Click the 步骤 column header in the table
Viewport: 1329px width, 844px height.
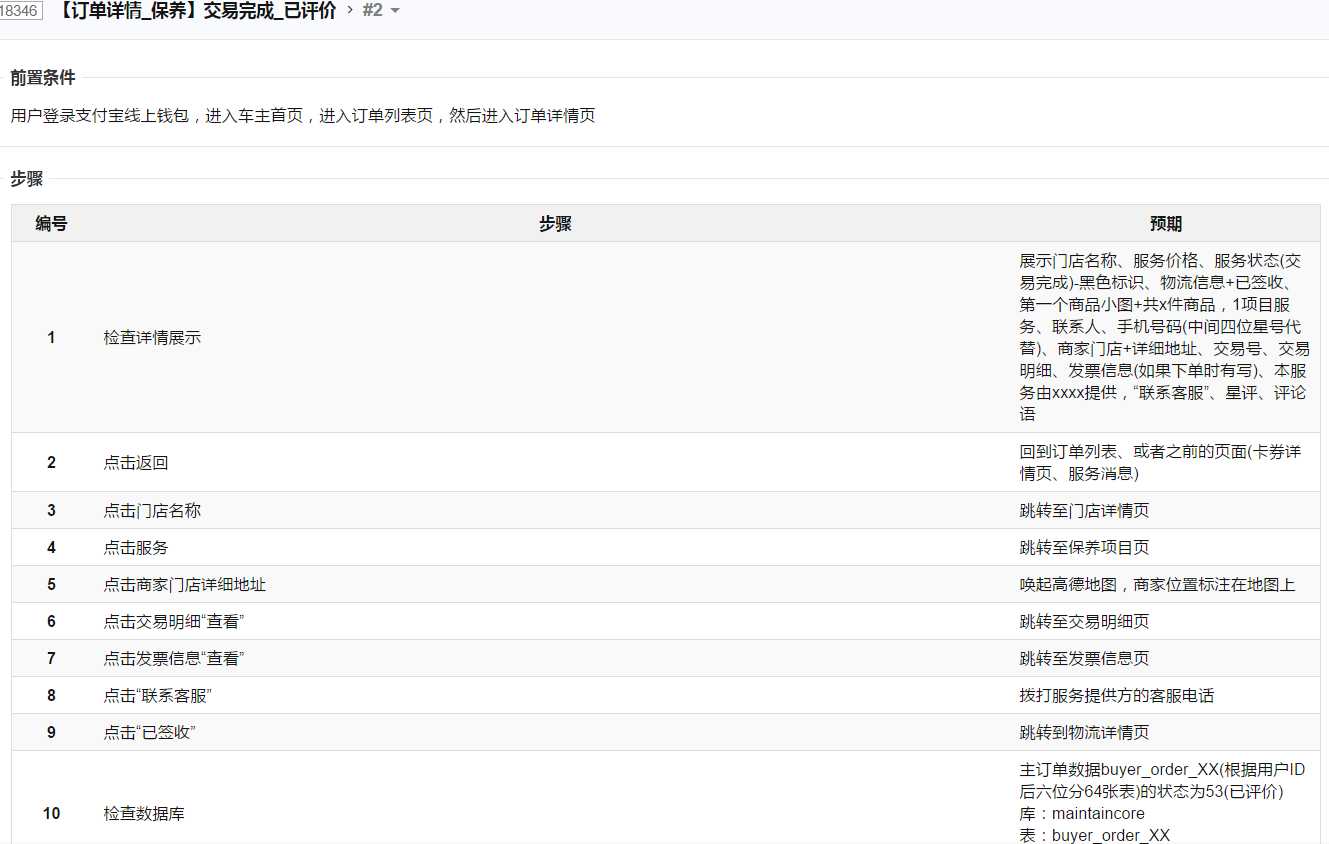pyautogui.click(x=555, y=224)
